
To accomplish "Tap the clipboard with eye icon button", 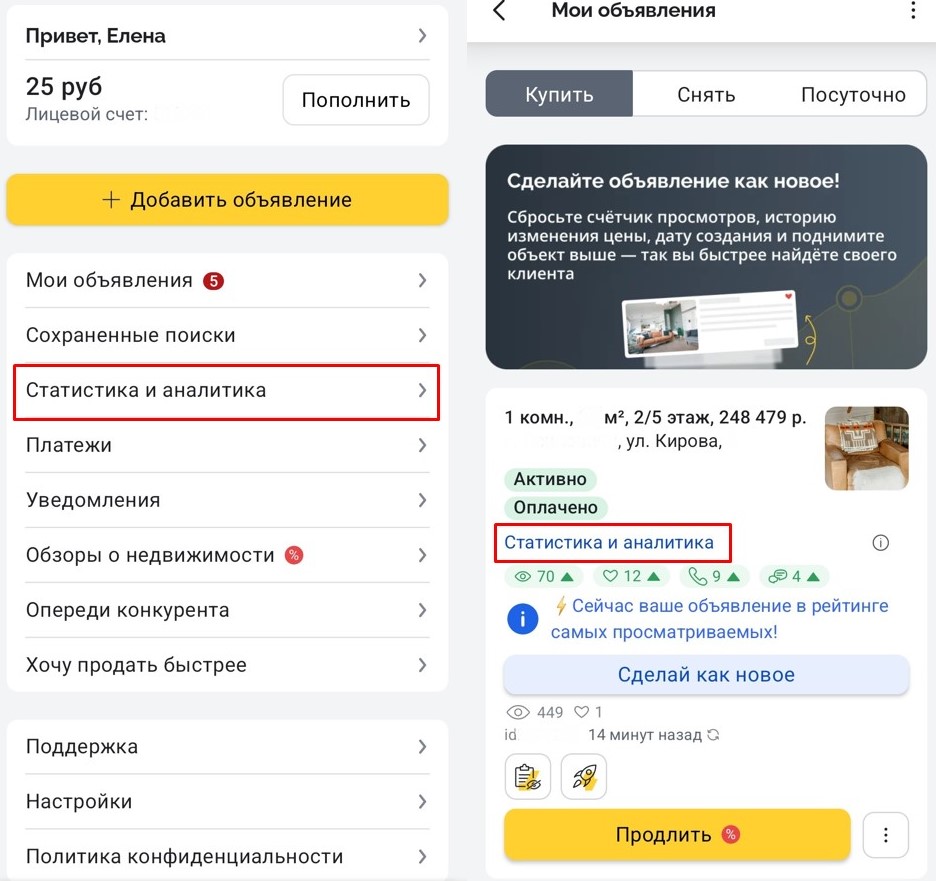I will (x=527, y=778).
